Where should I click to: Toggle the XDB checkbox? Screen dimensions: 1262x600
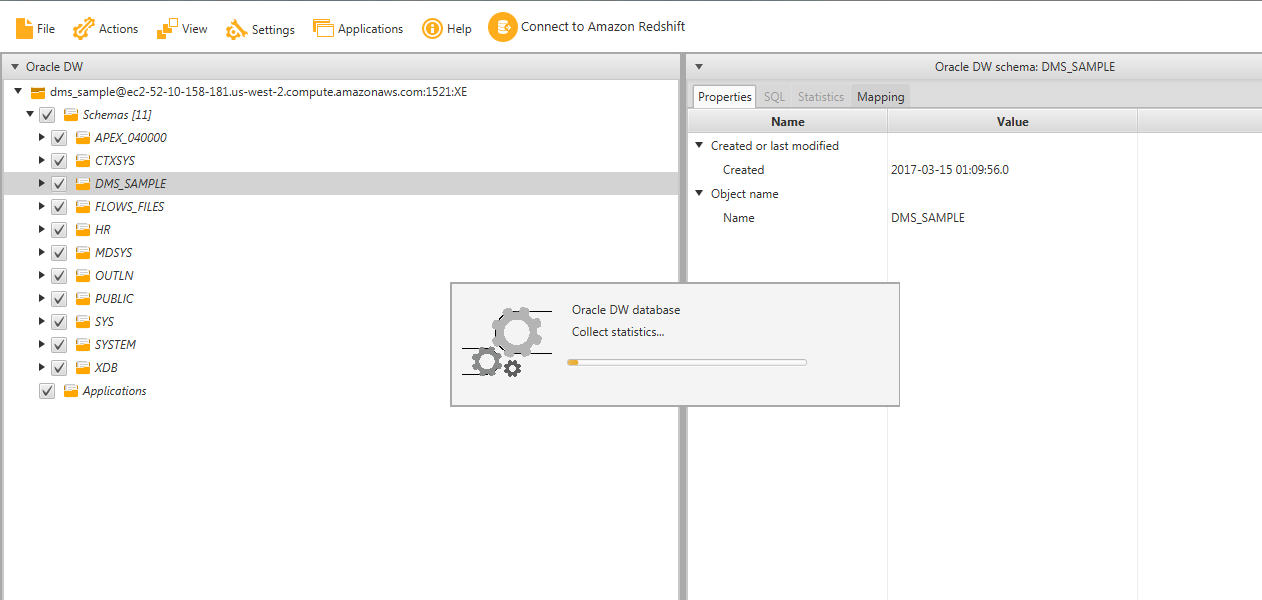point(59,368)
